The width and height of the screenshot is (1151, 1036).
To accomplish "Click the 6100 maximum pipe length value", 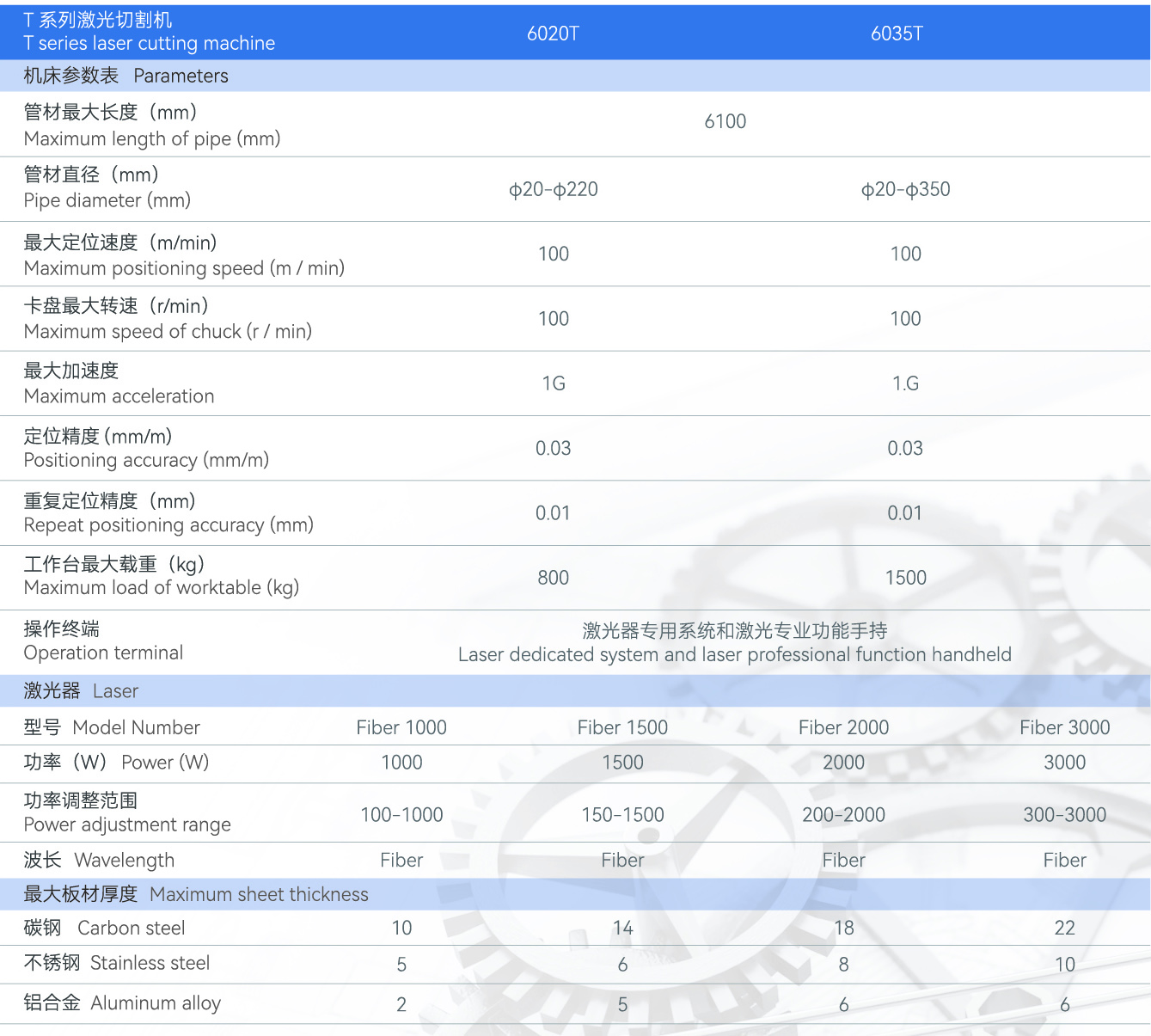I will pos(726,121).
